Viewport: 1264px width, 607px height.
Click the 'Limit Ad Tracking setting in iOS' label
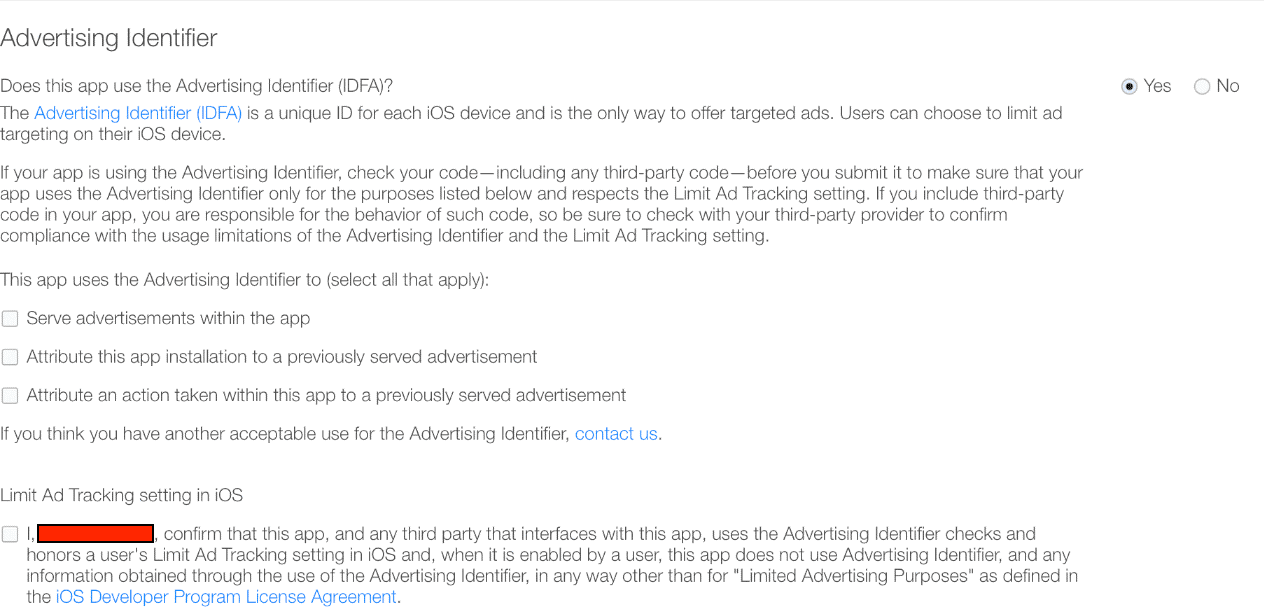click(x=122, y=495)
